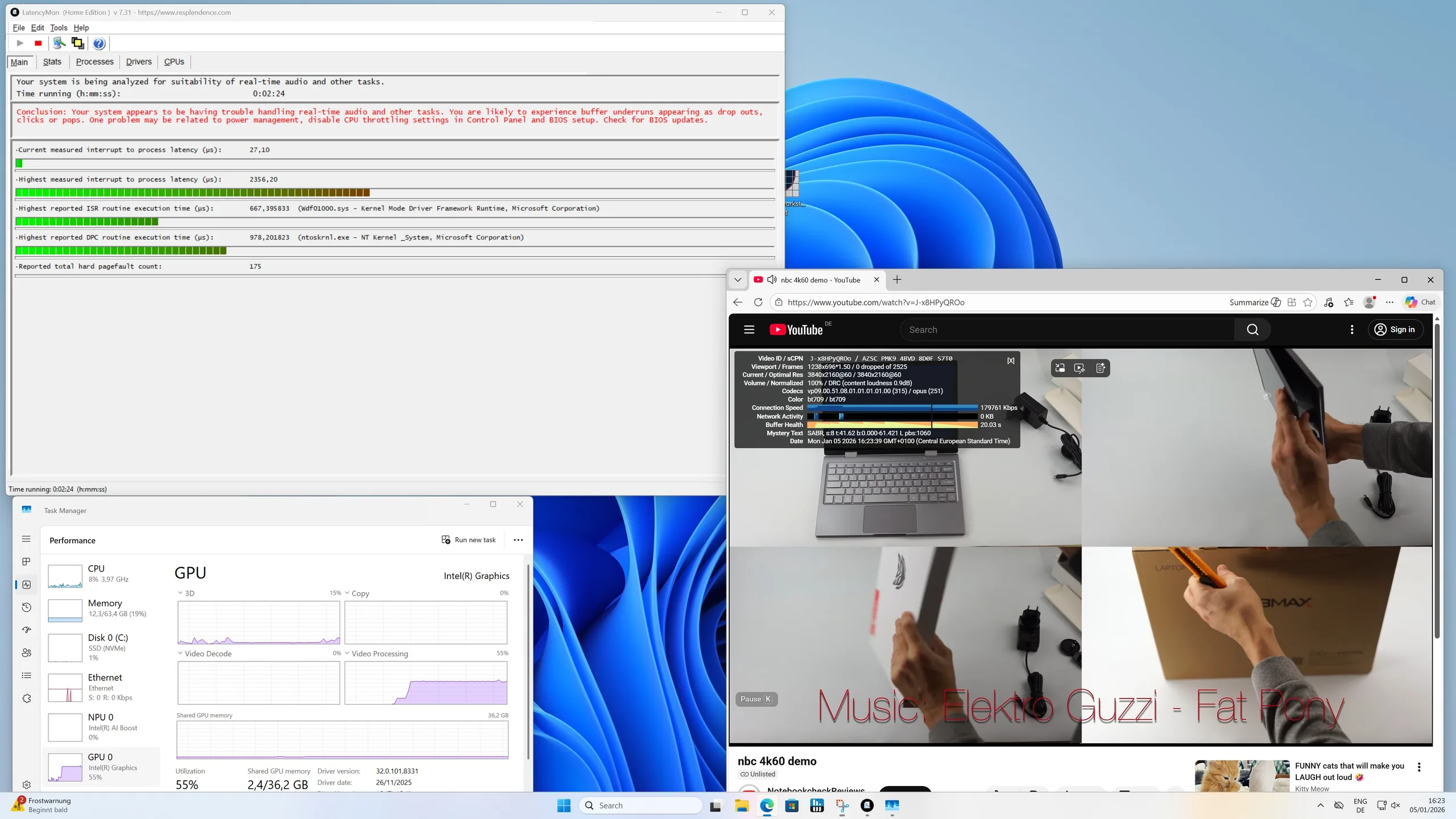Open Startup apps in the Task Manager sidebar
This screenshot has width=1456, height=819.
(x=26, y=630)
